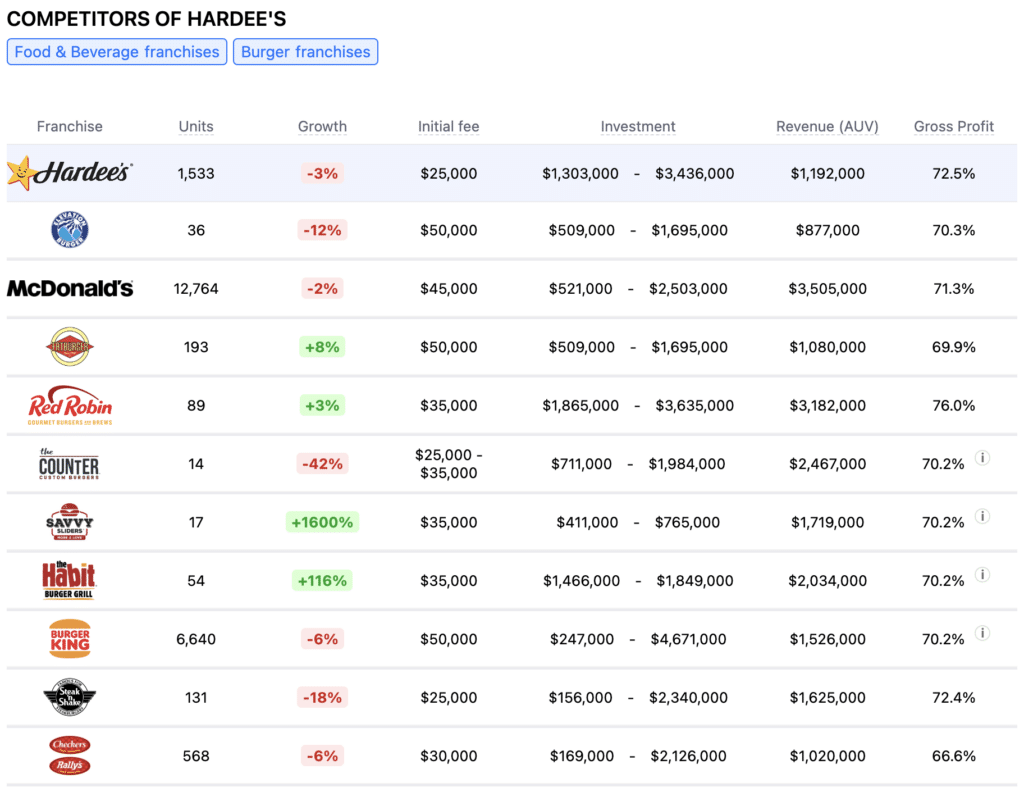Sort by the Gross Profit column header
Image resolution: width=1024 pixels, height=801 pixels.
click(x=953, y=126)
